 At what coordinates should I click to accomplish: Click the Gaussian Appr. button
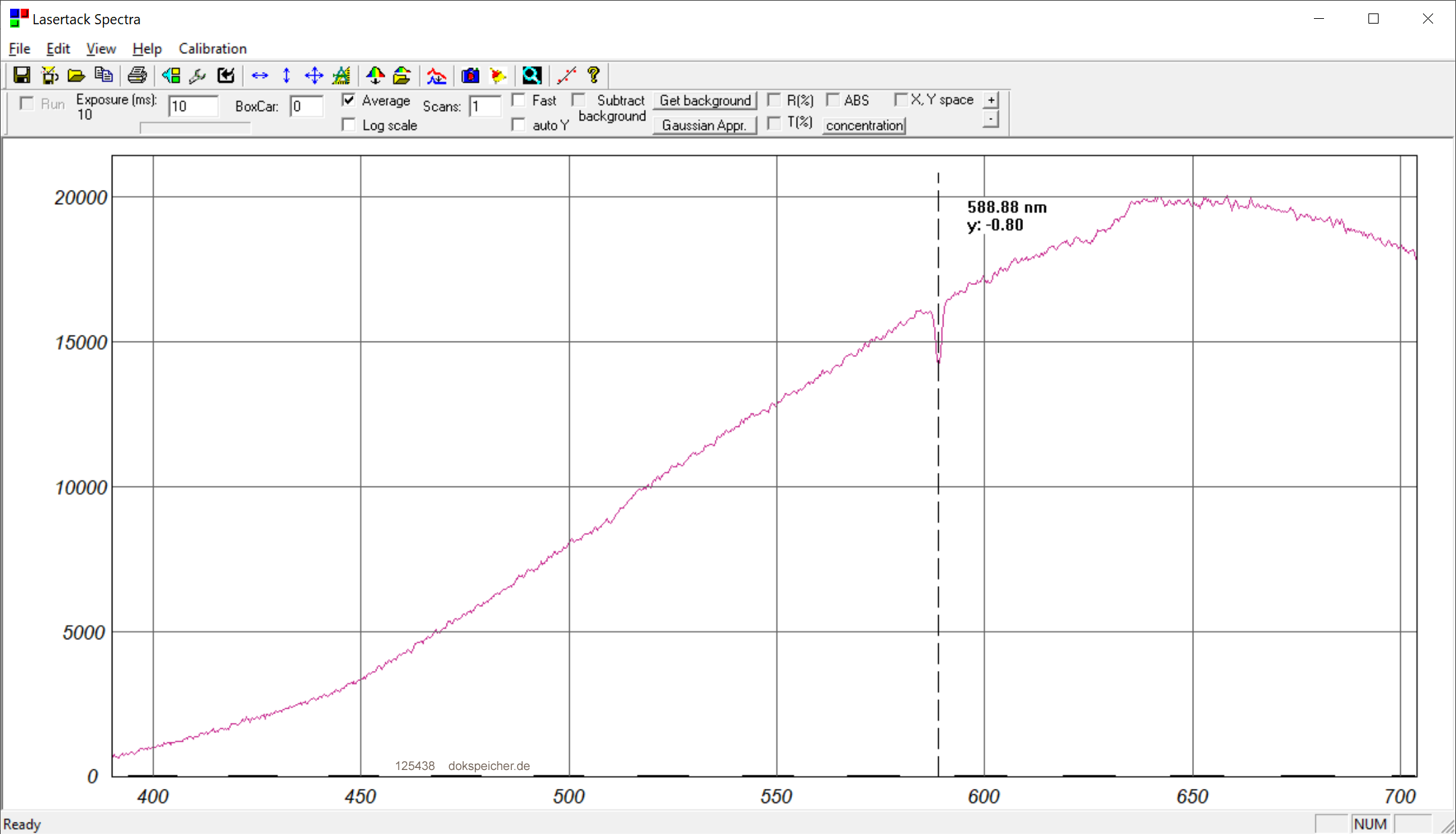tap(704, 125)
